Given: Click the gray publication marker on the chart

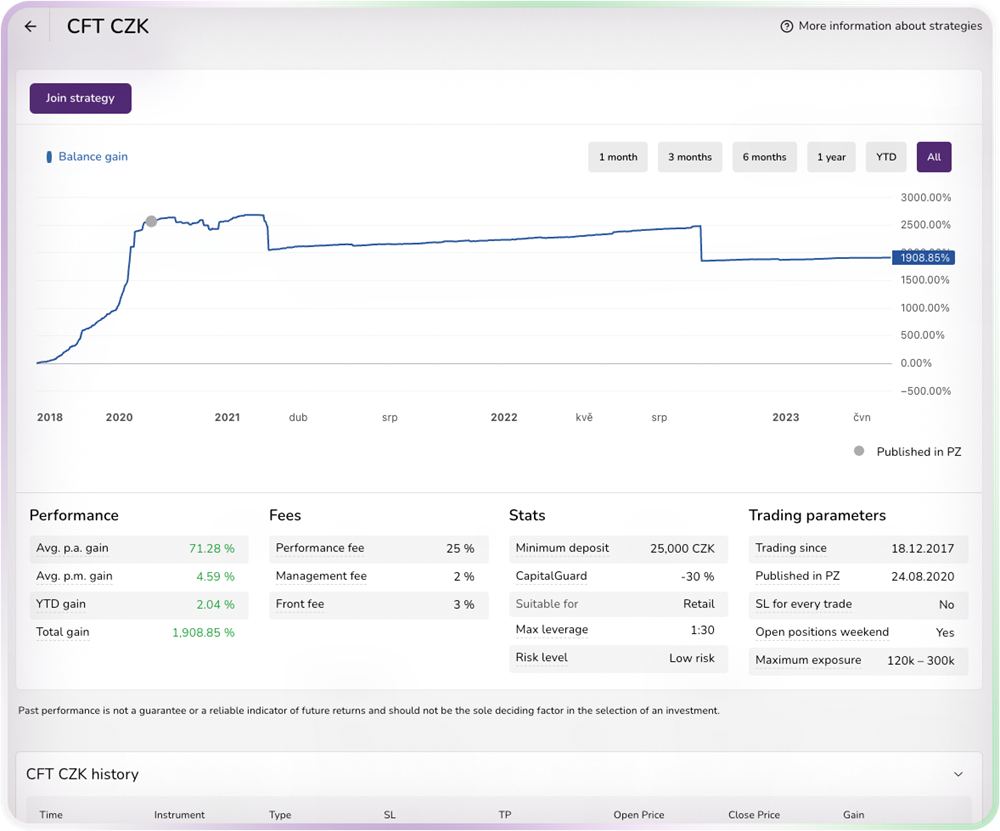Looking at the screenshot, I should tap(151, 221).
